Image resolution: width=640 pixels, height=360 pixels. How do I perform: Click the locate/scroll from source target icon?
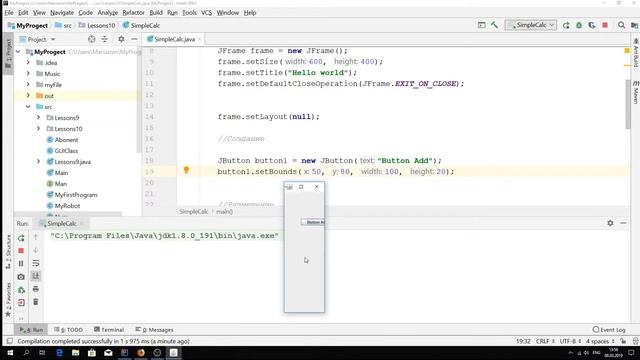pyautogui.click(x=91, y=39)
